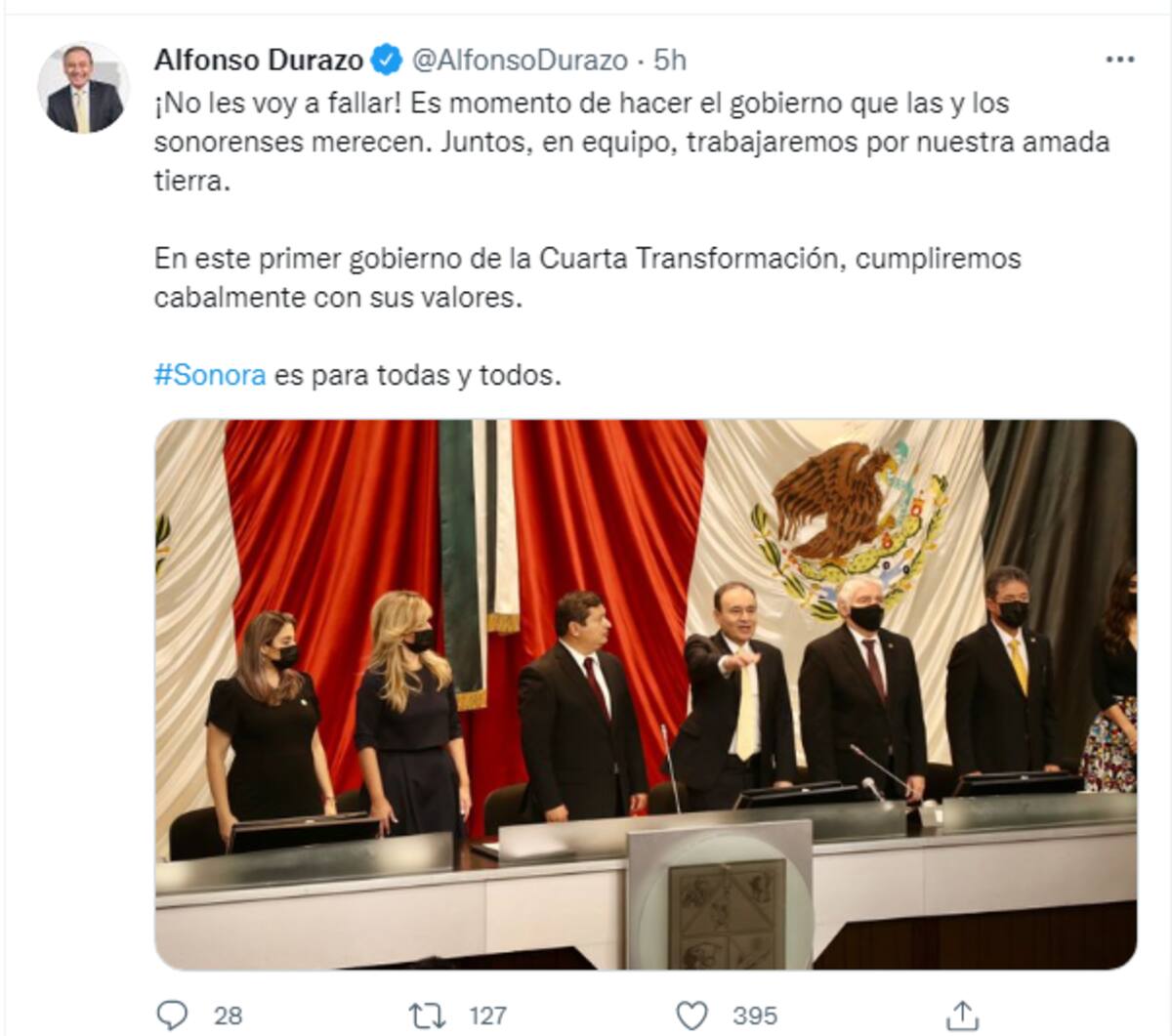Open the @AlfonsoDurazo handle link
The image size is (1172, 1036).
tap(520, 60)
